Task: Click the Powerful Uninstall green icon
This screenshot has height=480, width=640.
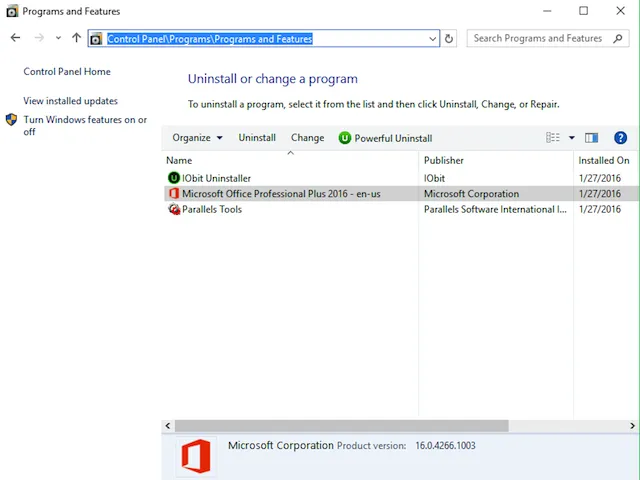Action: [x=345, y=138]
